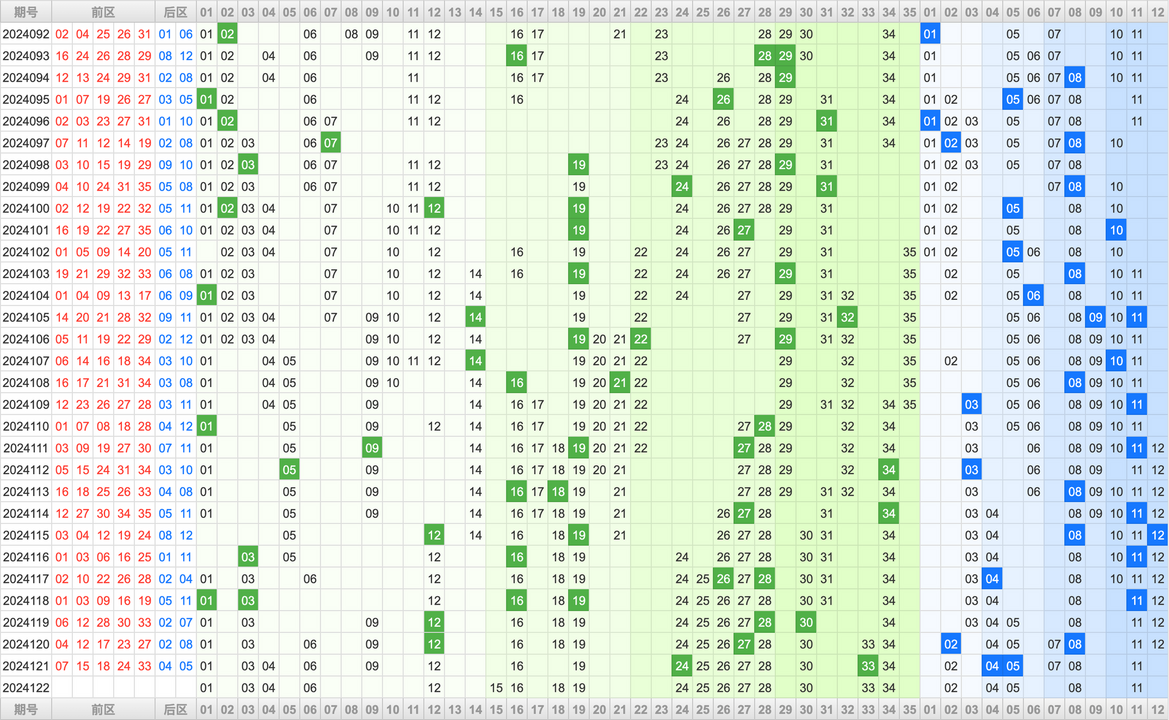Click blue highlighted 08 in row 2024094
1169x720 pixels.
1074,78
